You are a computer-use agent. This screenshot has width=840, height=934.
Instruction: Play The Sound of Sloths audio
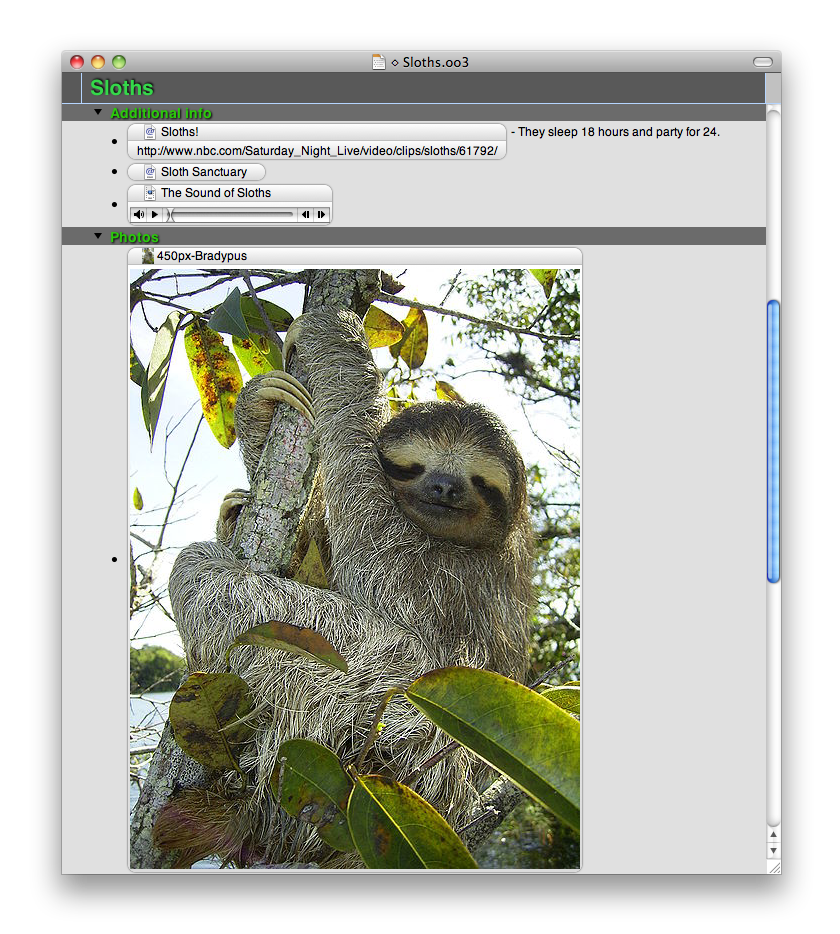pyautogui.click(x=155, y=214)
